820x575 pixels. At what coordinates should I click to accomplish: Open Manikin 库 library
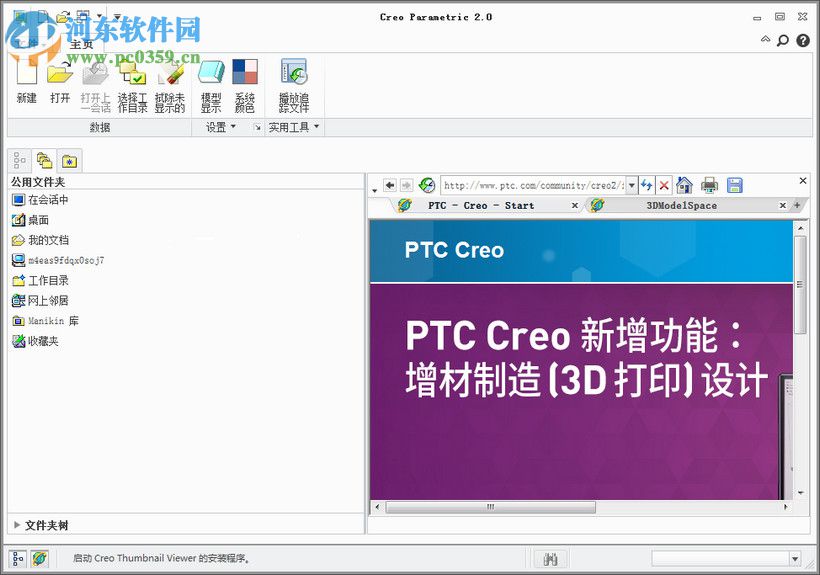tap(45, 320)
